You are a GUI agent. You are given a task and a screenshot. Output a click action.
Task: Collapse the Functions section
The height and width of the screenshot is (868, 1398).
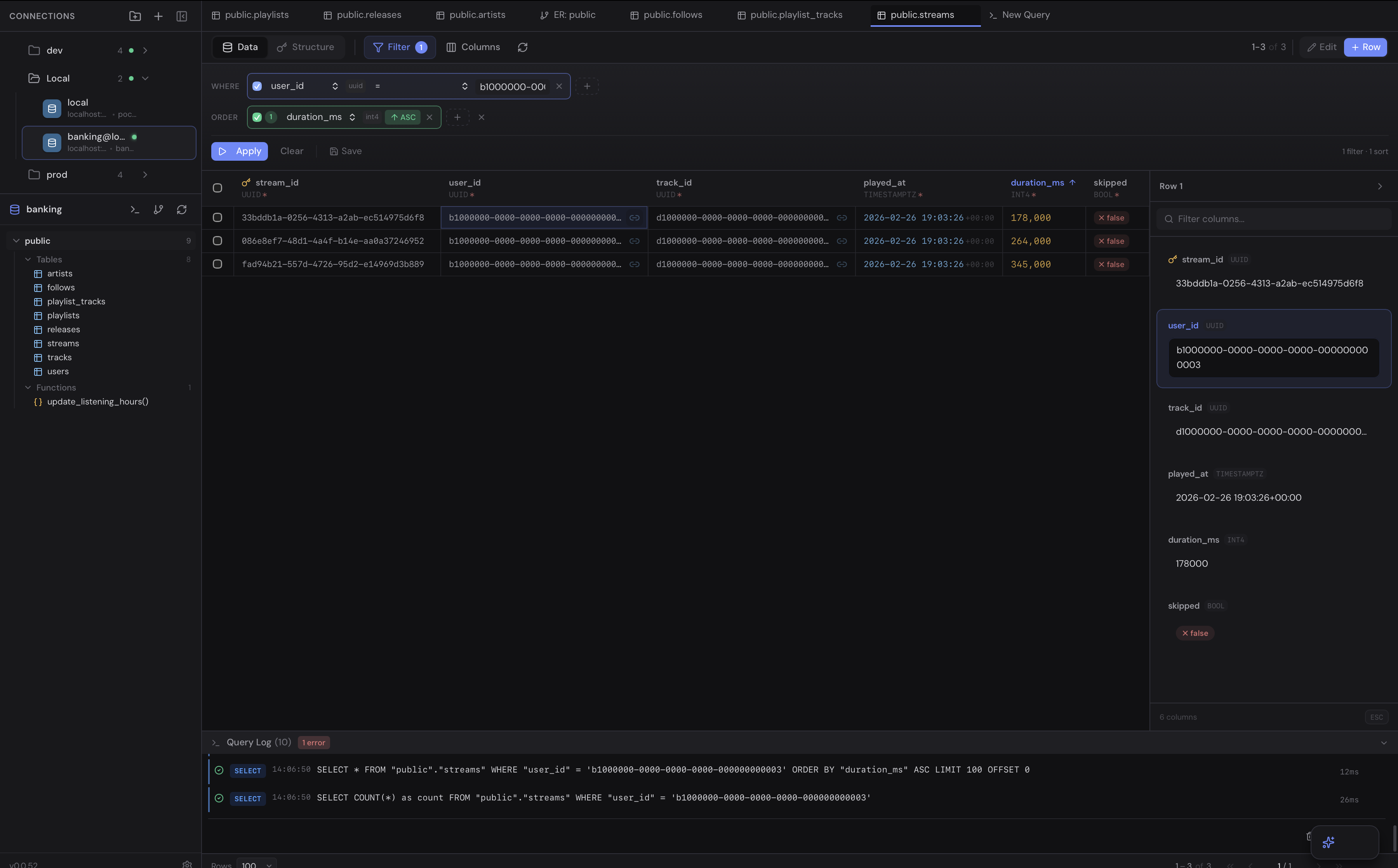pos(28,387)
